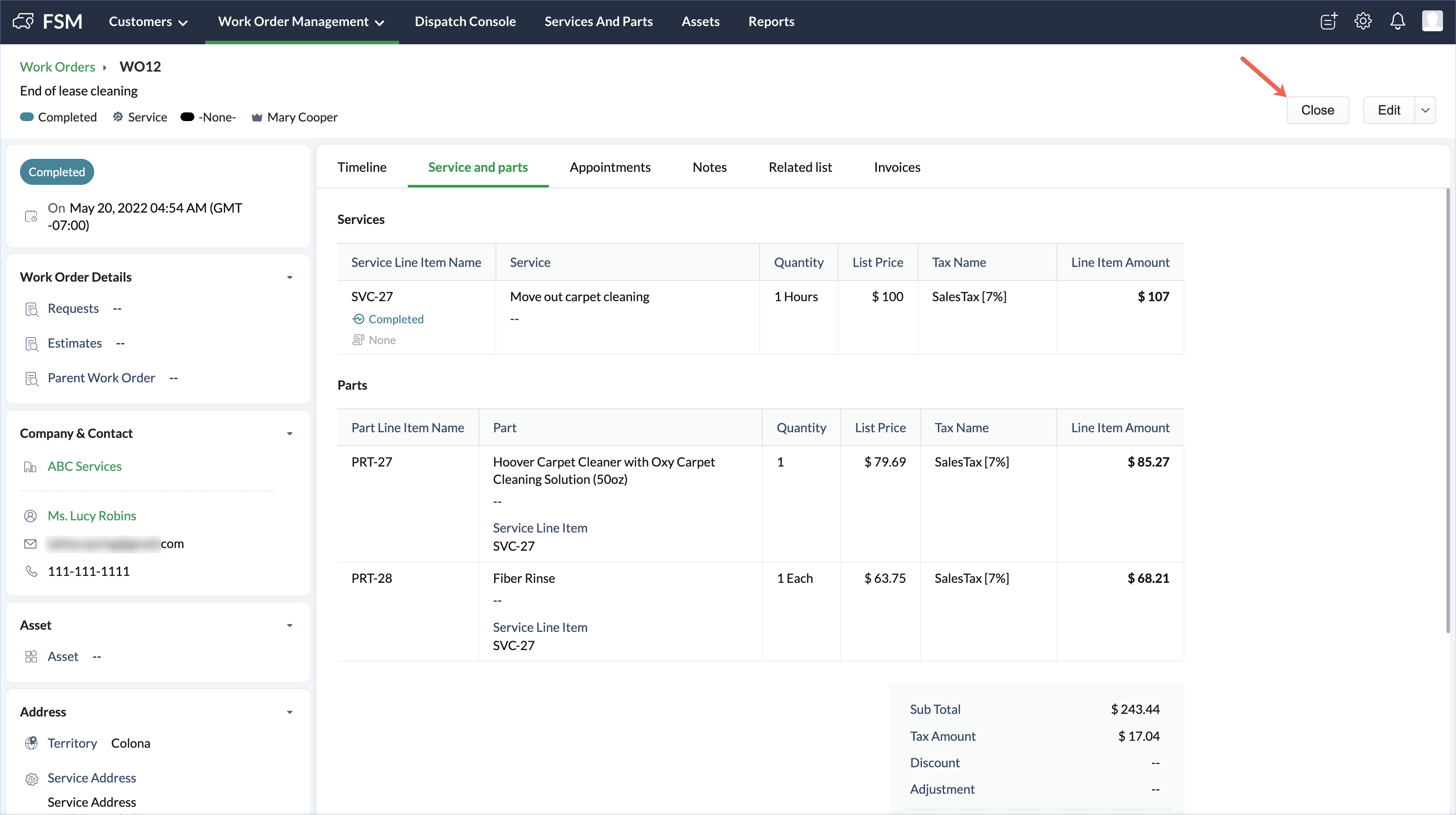The image size is (1456, 815).
Task: Open the settings gear icon
Action: pos(1363,21)
